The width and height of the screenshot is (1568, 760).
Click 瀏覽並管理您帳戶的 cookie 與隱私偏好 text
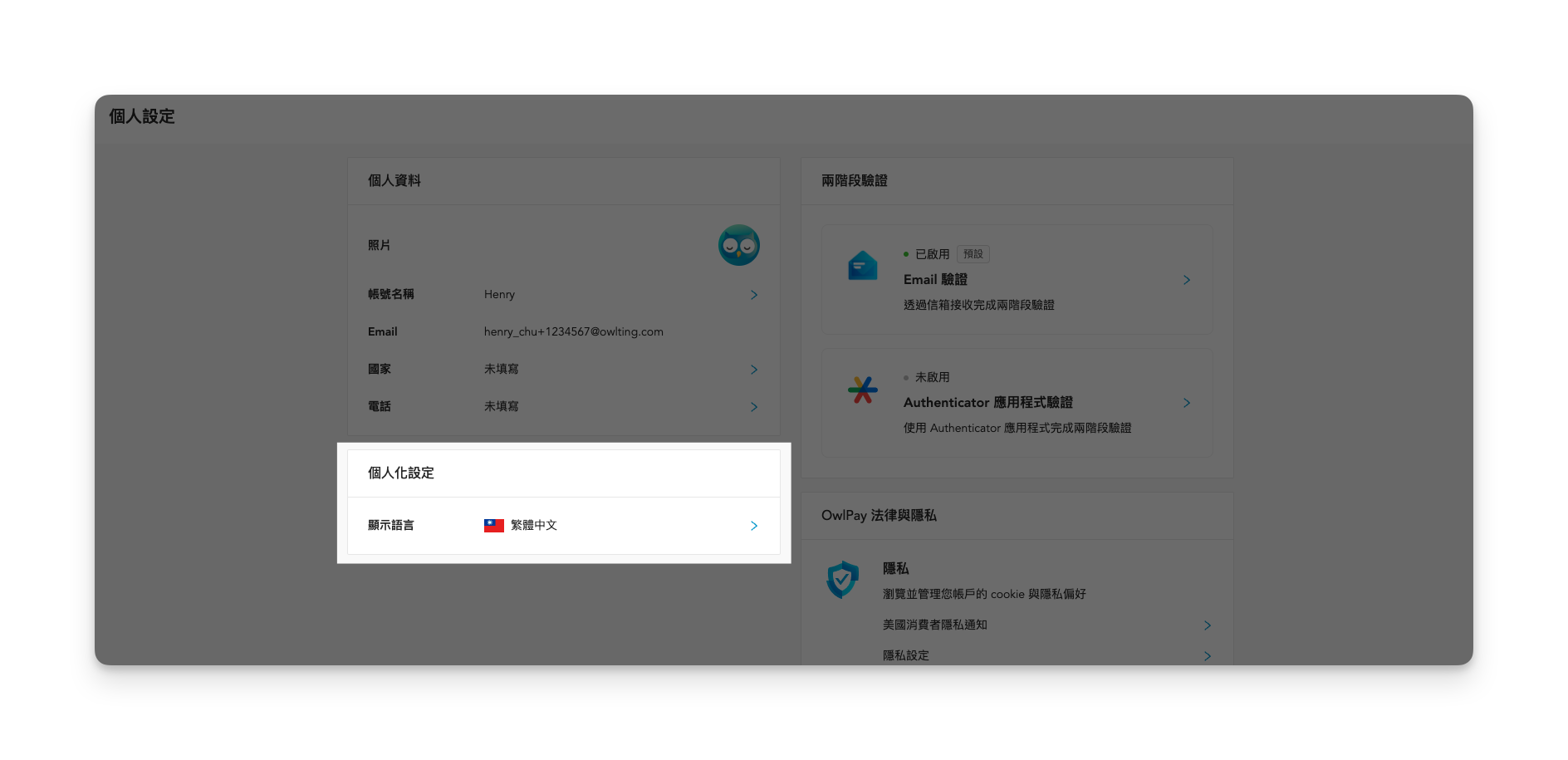984,594
